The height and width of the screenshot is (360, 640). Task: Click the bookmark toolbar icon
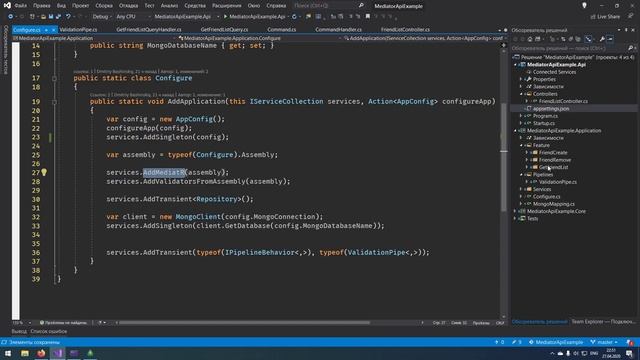click(368, 17)
